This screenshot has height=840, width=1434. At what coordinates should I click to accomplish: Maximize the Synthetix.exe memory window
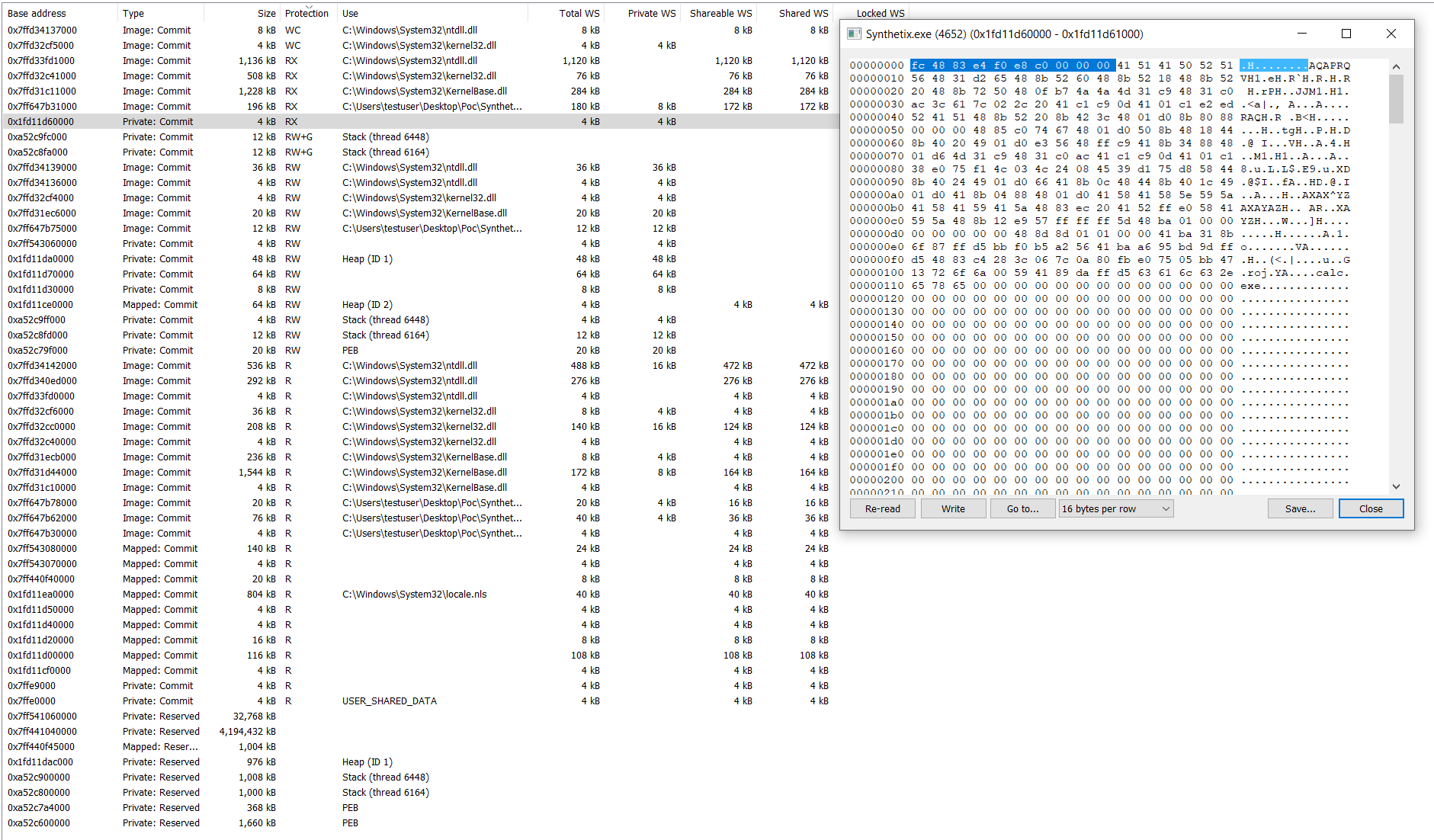pos(1346,34)
